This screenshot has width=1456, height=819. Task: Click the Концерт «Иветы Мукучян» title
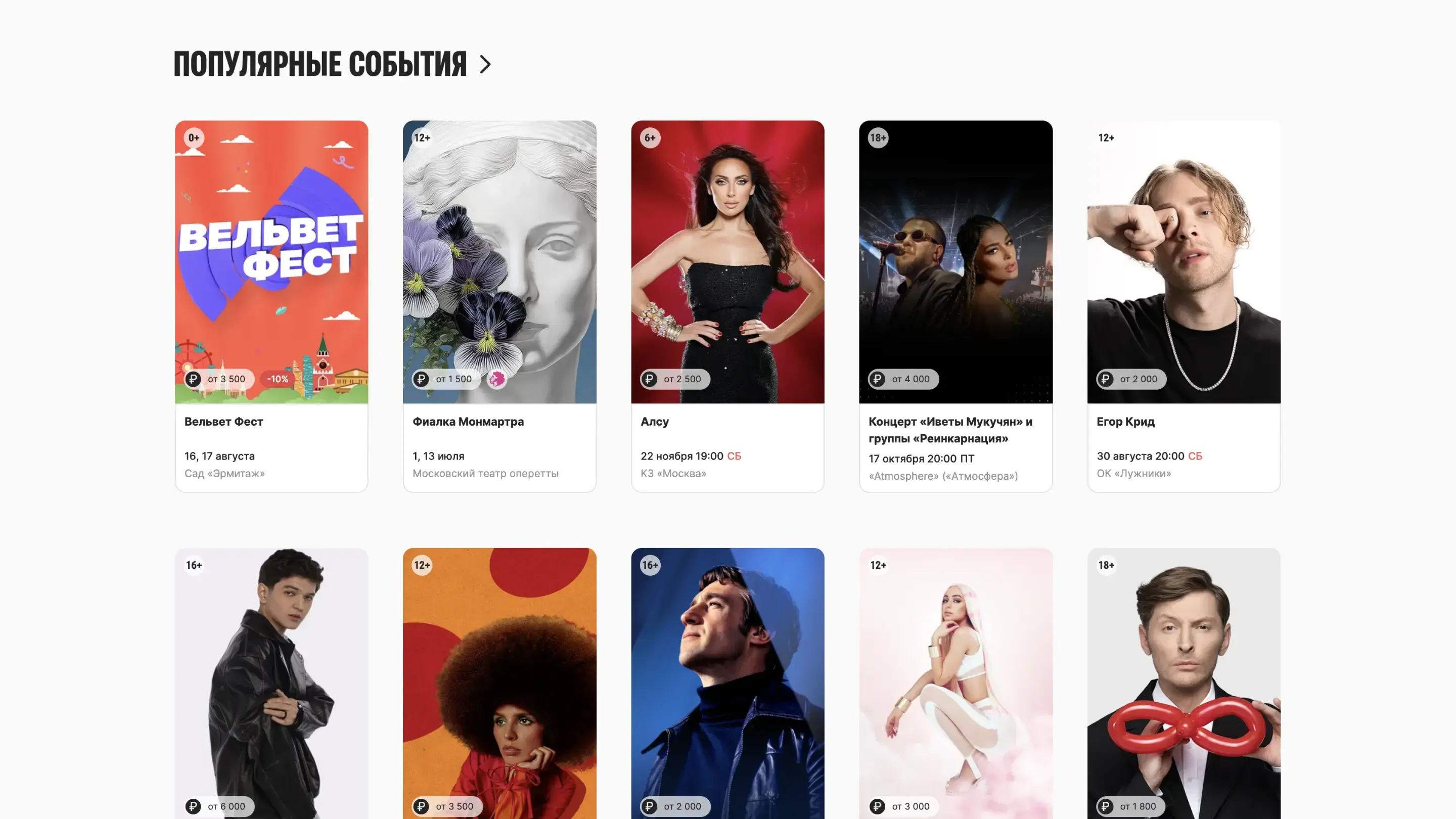950,430
